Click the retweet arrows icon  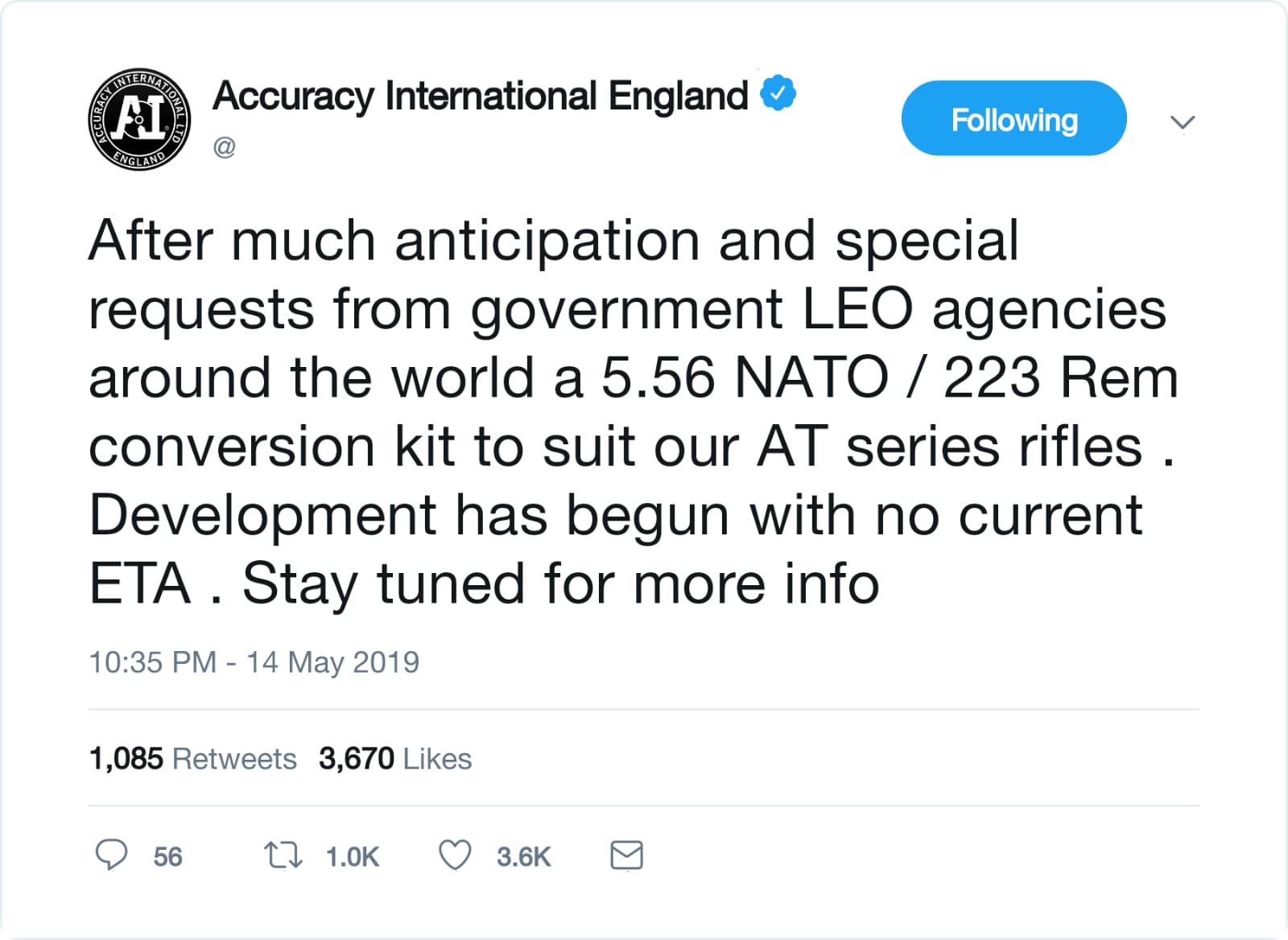point(283,855)
